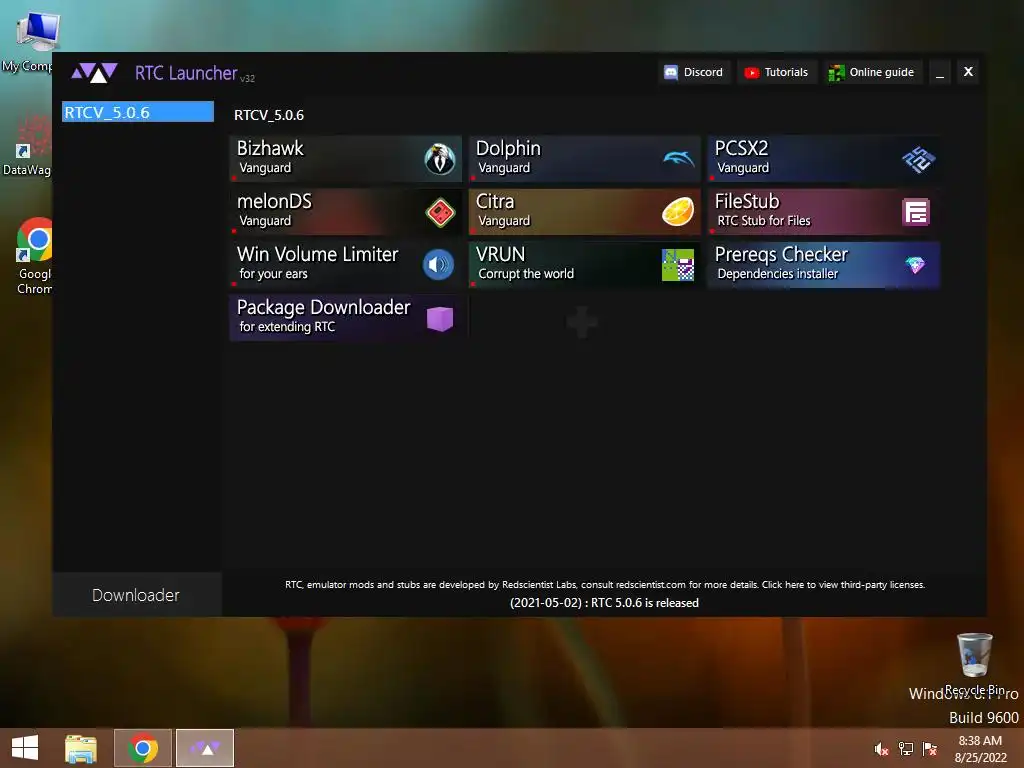
Task: Select the Recycle Bin desktop icon
Action: coord(974,664)
